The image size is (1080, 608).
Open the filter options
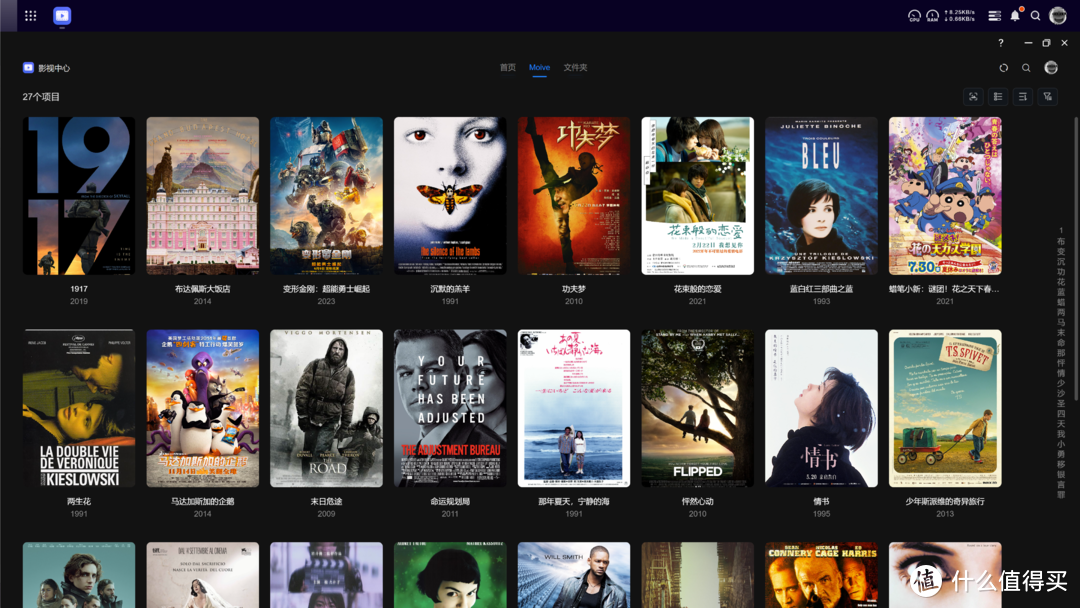(x=1048, y=96)
